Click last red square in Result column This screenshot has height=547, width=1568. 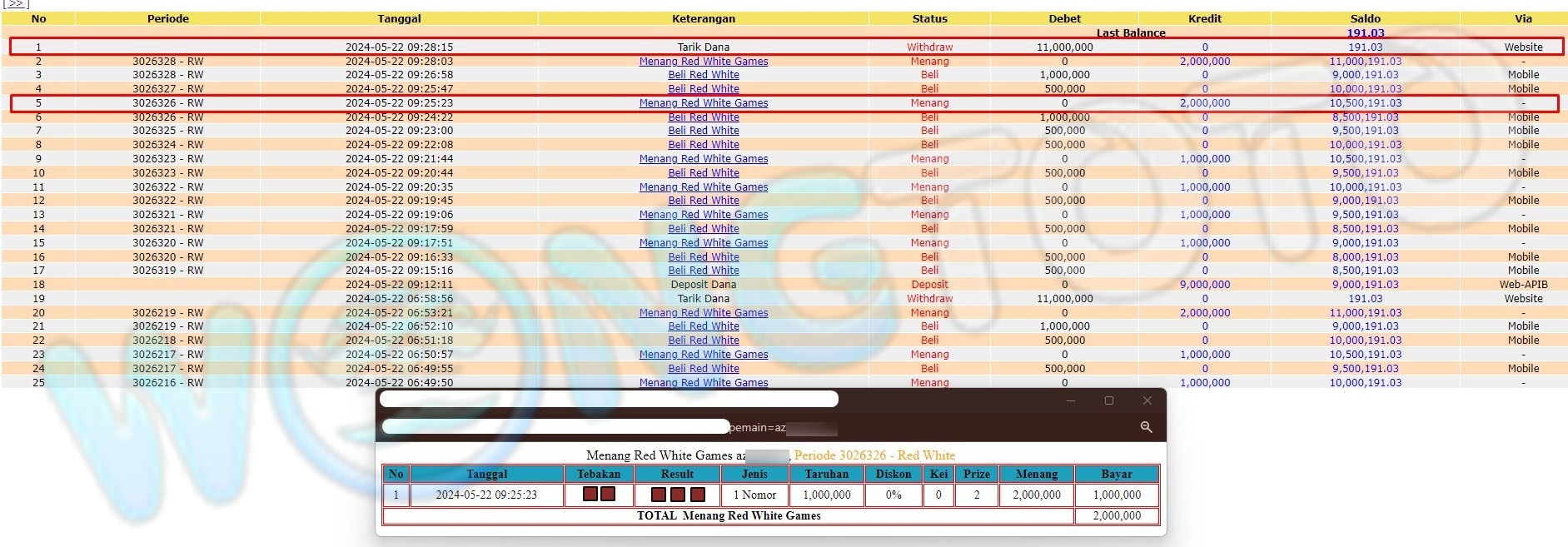[x=698, y=495]
